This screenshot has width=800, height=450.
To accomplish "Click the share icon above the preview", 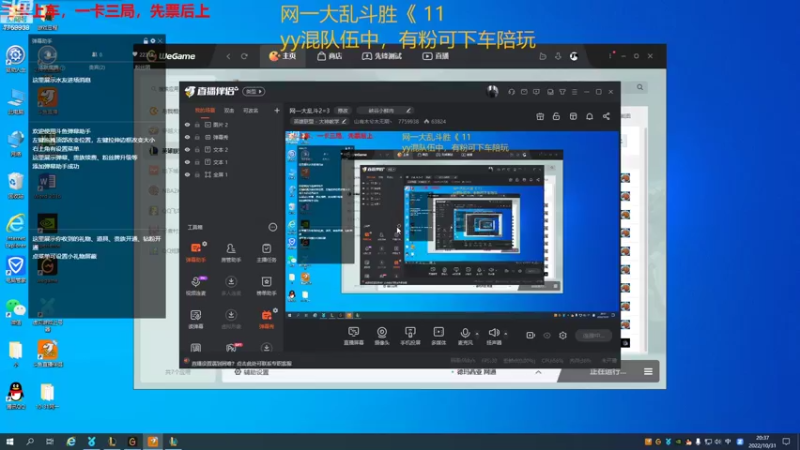I will point(606,116).
